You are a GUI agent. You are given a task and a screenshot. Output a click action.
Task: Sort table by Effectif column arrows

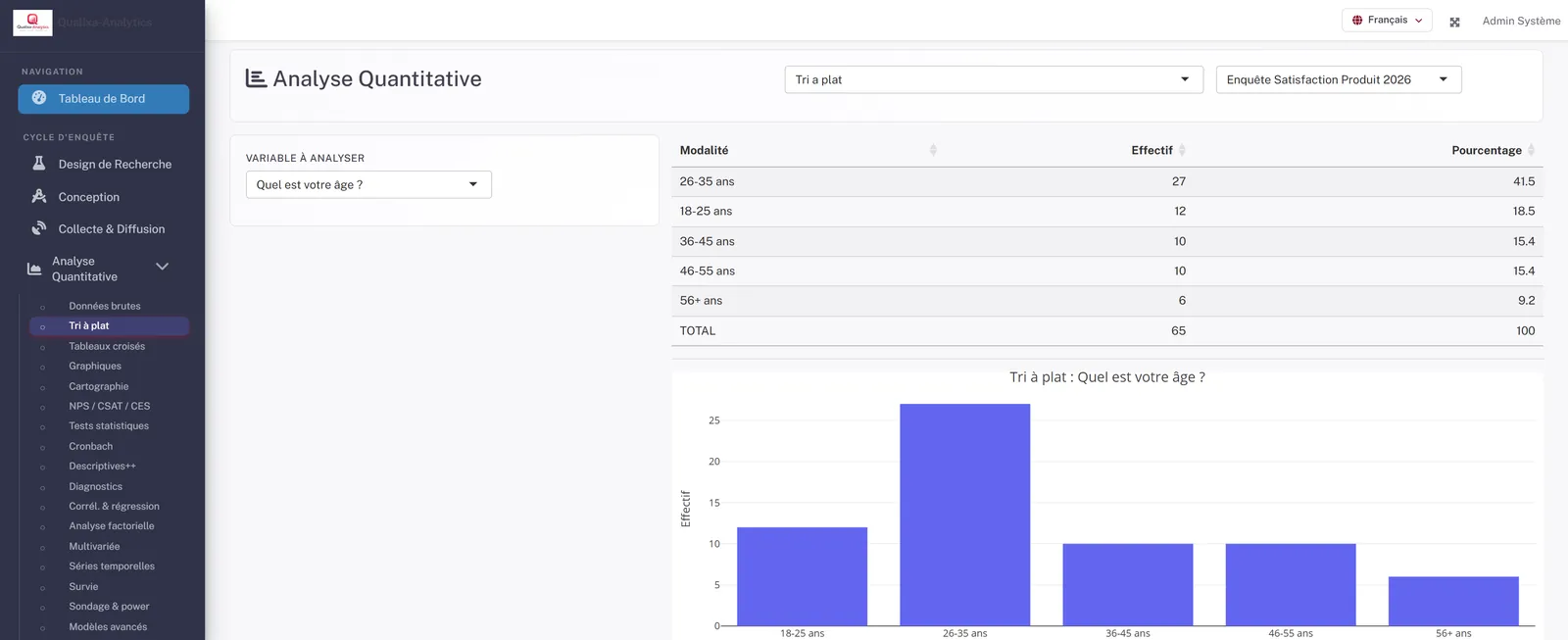1182,150
